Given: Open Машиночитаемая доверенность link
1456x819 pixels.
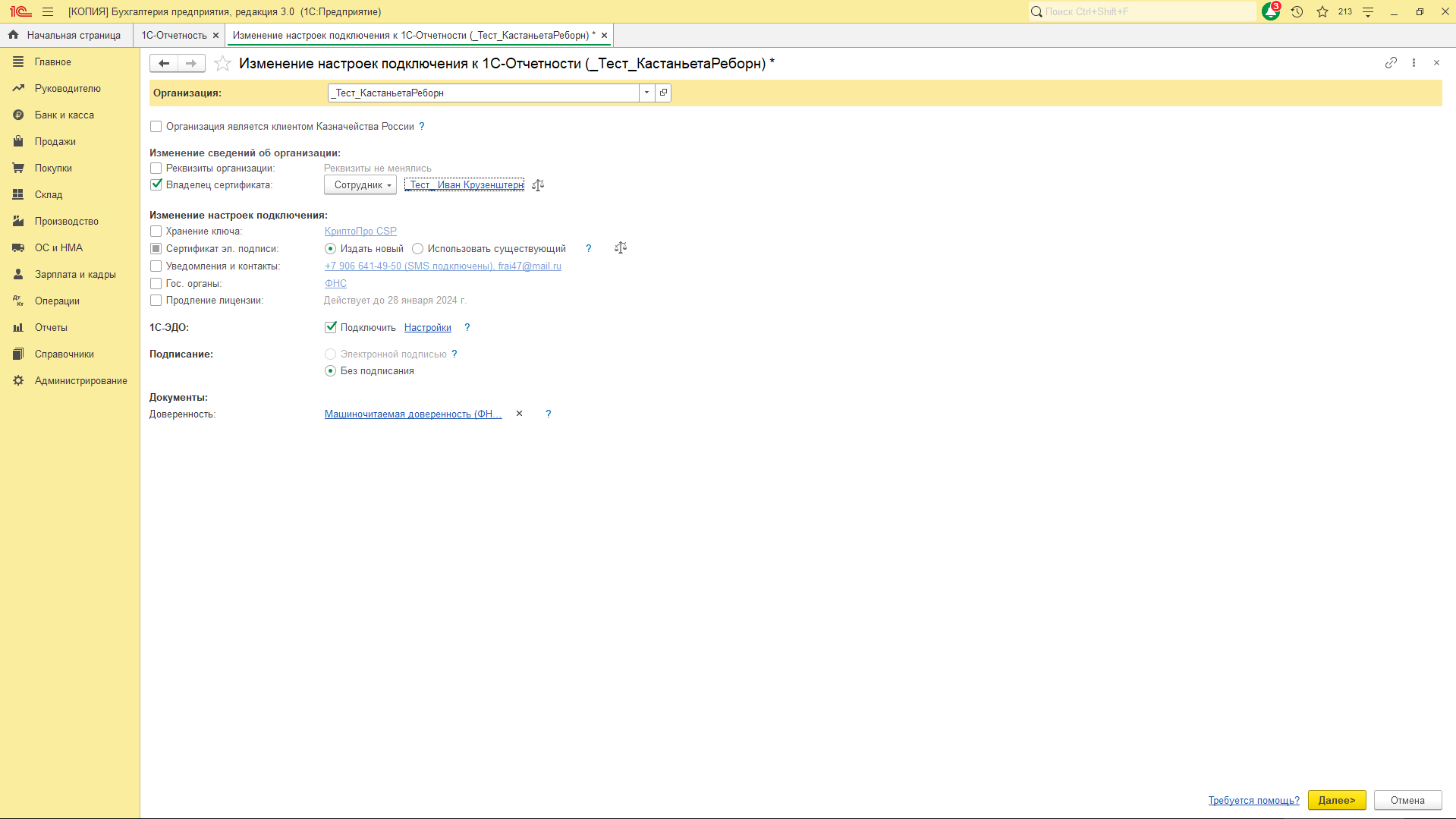Looking at the screenshot, I should 413,414.
